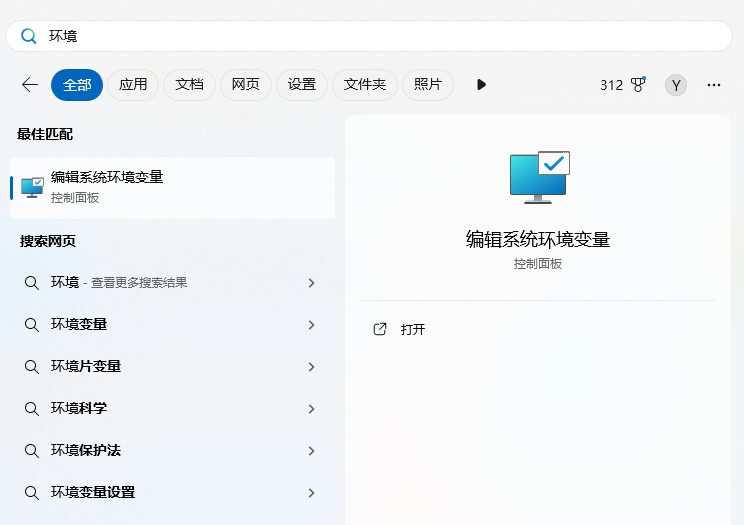Click into the search text field
This screenshot has height=525, width=744.
pos(380,36)
